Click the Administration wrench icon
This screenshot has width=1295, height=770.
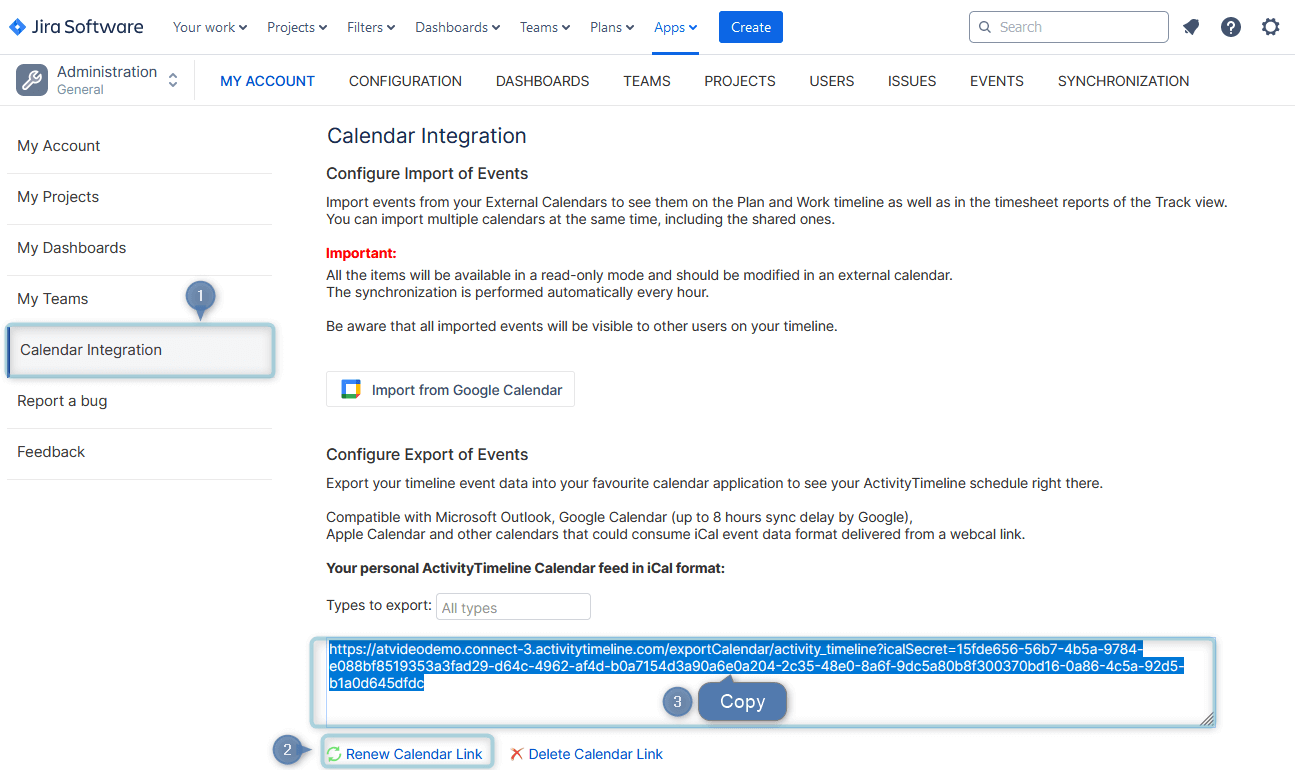32,81
